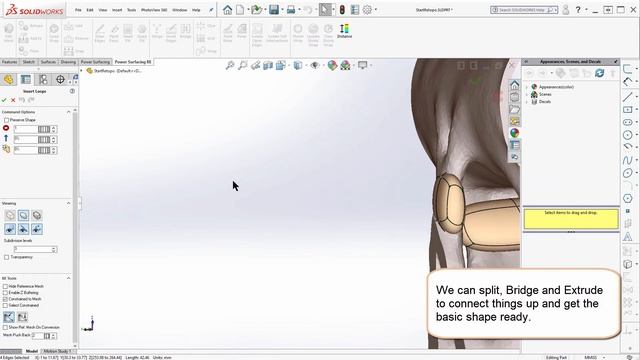Open a file with the Open folder icon
The width and height of the screenshot is (640, 360).
(256, 10)
